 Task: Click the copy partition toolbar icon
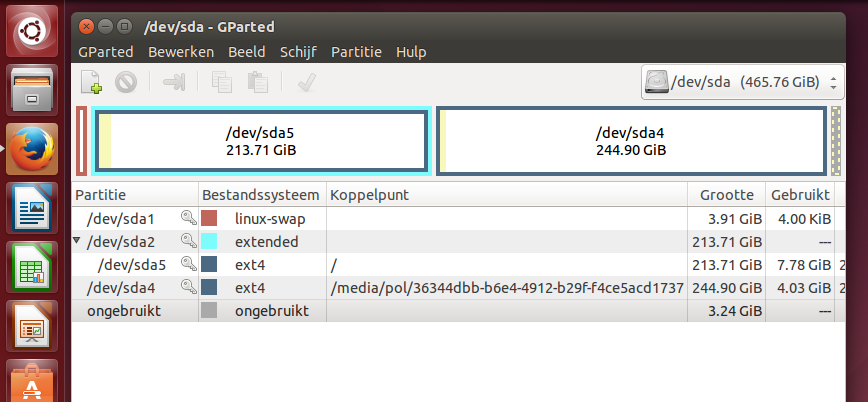(222, 82)
